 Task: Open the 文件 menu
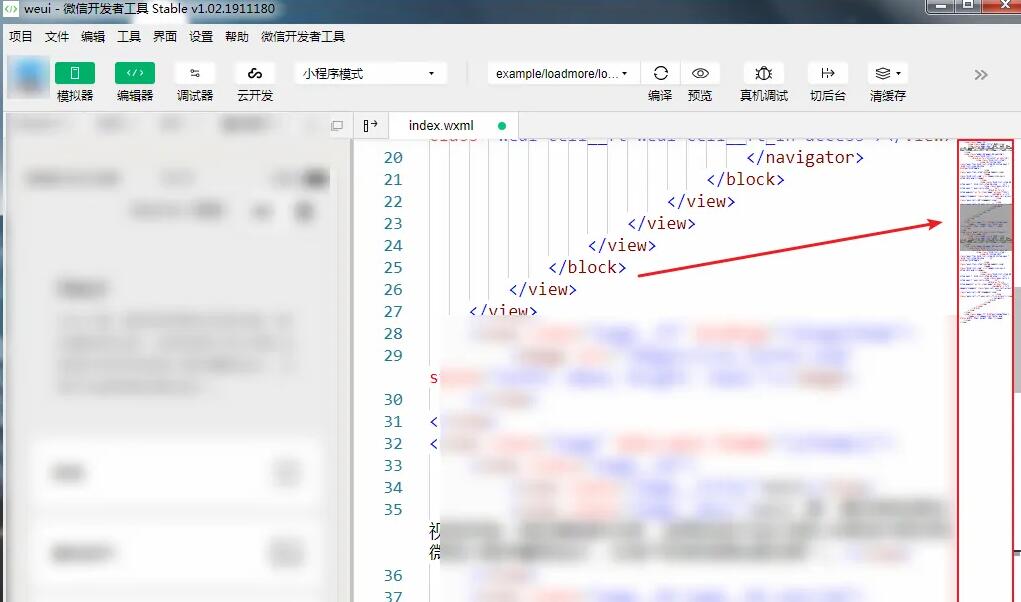[57, 36]
